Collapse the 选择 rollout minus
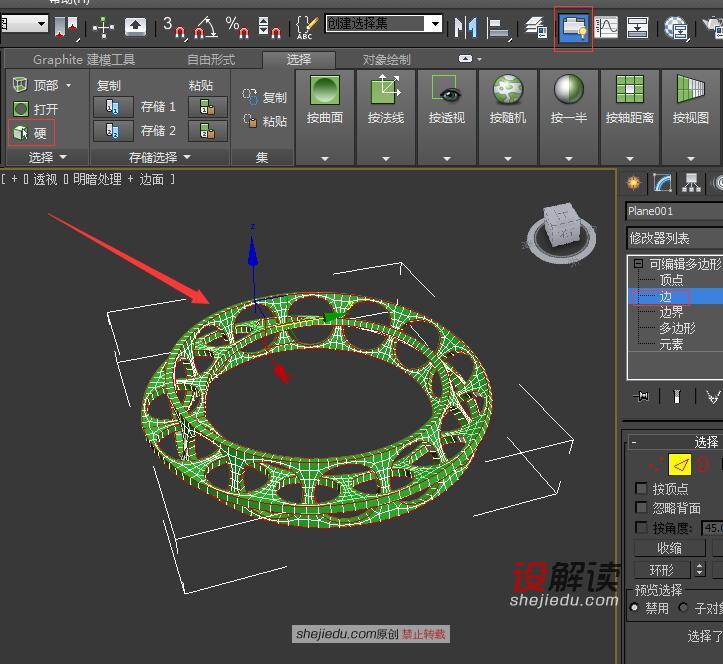Viewport: 723px width, 664px height. pos(634,443)
